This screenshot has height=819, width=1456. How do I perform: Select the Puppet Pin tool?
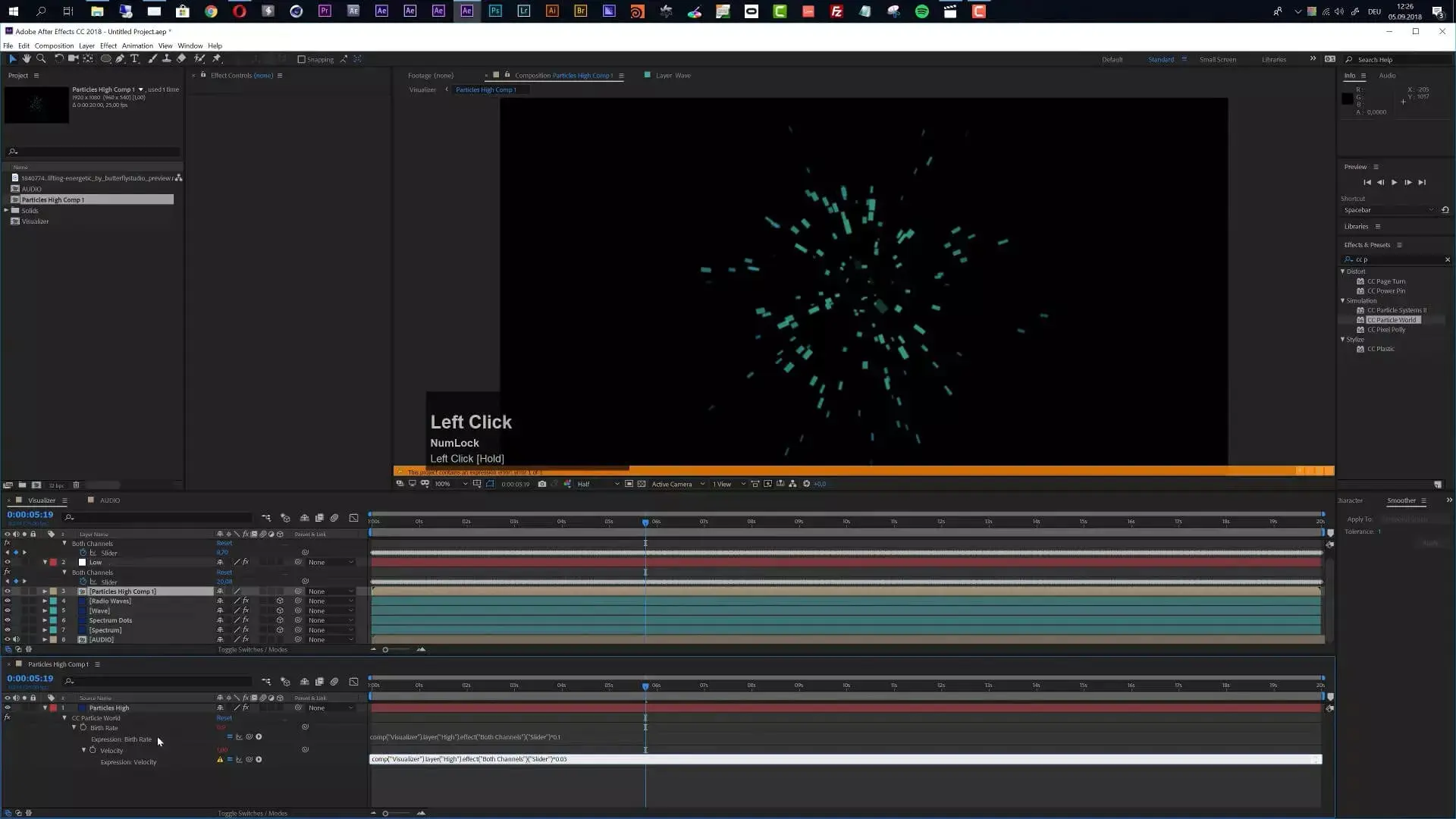click(x=217, y=58)
